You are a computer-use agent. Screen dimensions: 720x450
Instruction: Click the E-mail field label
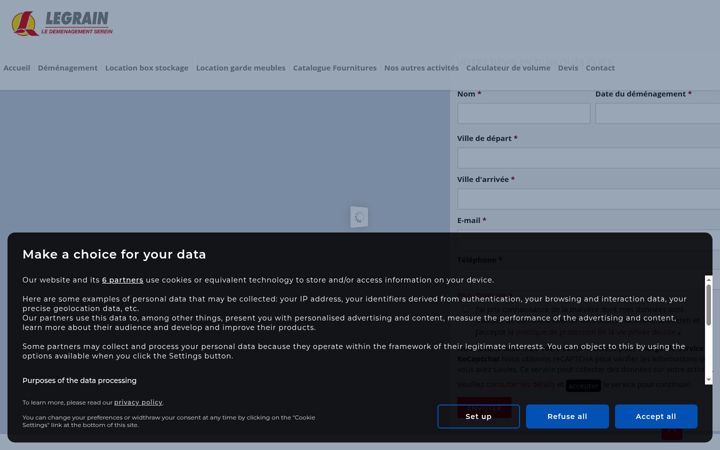tap(472, 220)
